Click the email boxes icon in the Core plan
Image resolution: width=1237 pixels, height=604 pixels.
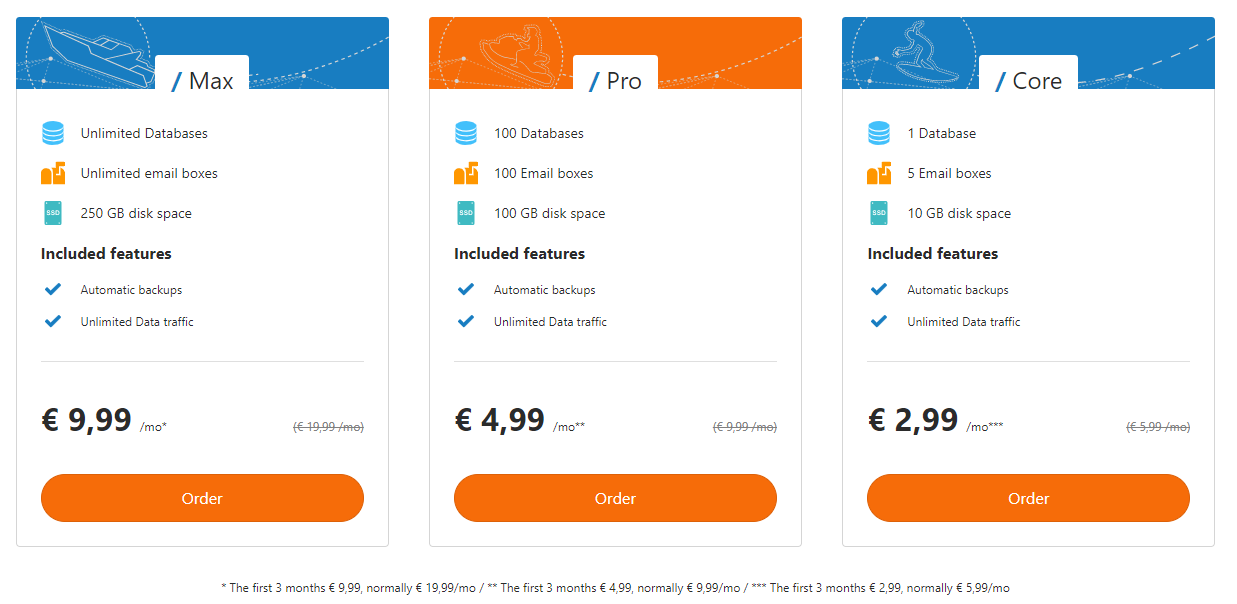coord(879,172)
